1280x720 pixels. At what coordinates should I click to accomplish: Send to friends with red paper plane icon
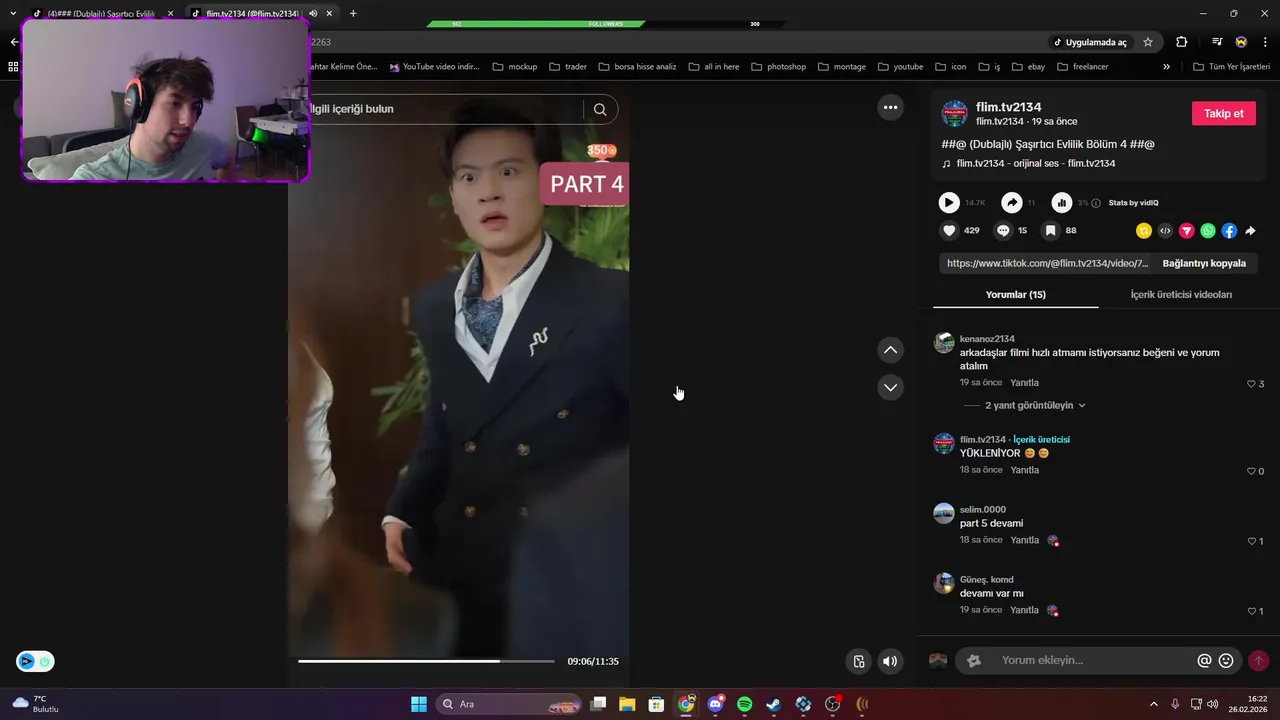tap(1187, 231)
